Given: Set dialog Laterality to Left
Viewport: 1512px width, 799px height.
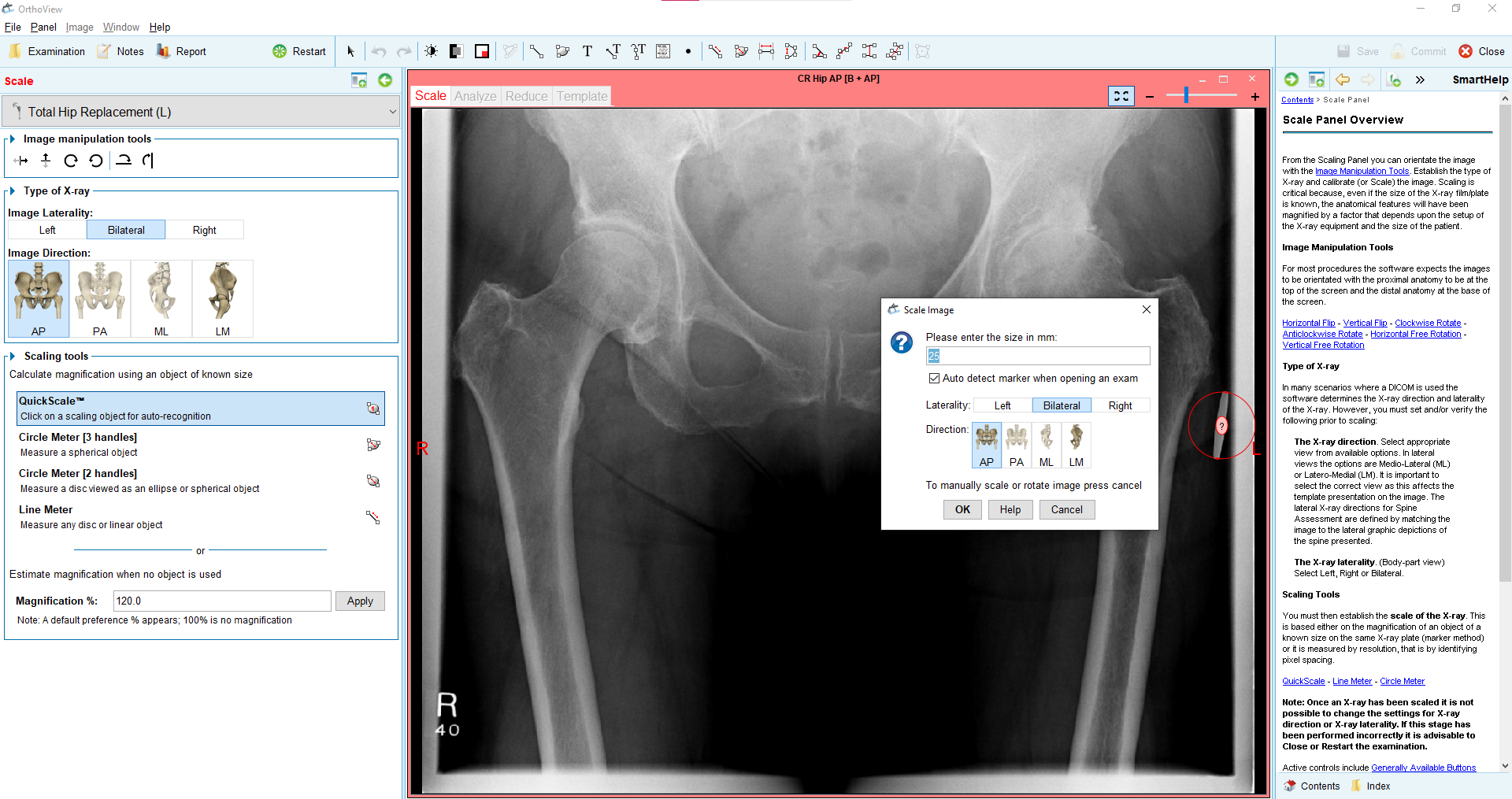Looking at the screenshot, I should [1002, 405].
